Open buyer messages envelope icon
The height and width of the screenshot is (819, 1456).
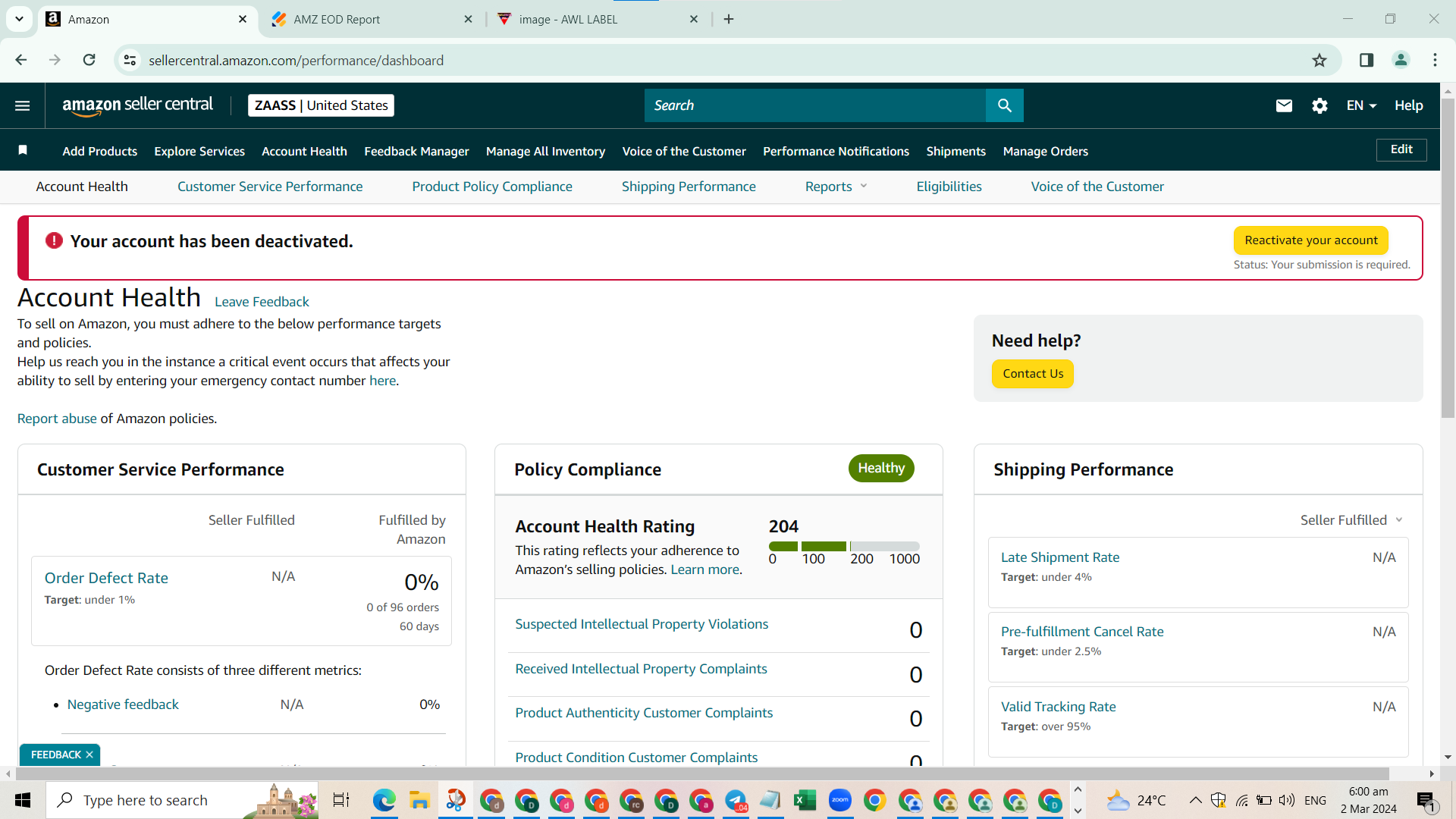click(1284, 105)
